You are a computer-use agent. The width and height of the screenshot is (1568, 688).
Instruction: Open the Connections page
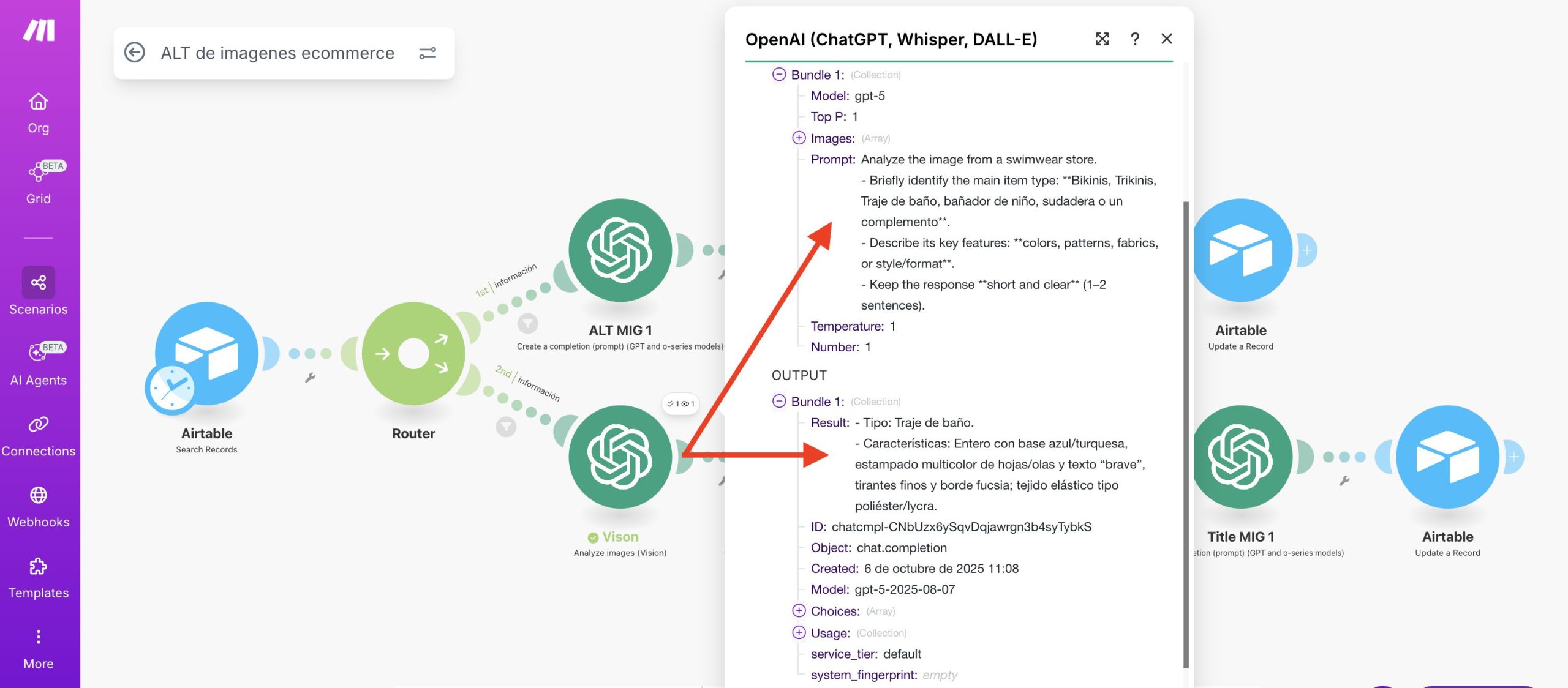pos(39,435)
